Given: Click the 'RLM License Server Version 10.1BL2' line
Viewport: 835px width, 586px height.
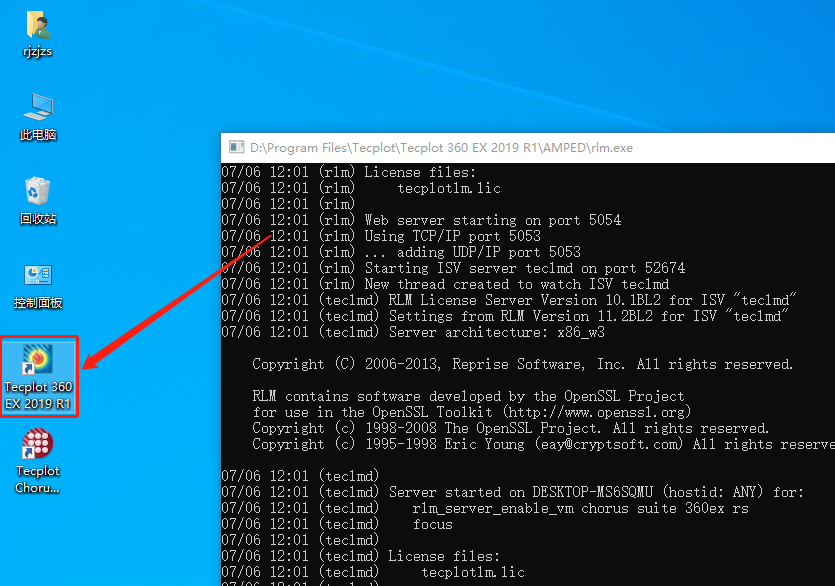Looking at the screenshot, I should pos(509,300).
